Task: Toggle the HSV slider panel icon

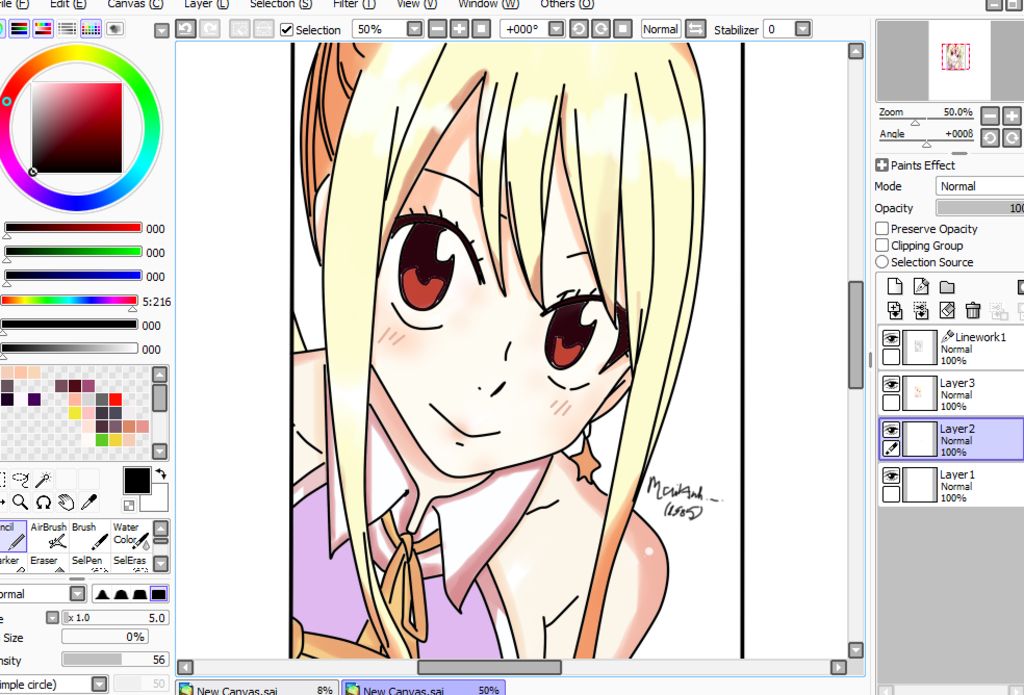Action: coord(42,29)
